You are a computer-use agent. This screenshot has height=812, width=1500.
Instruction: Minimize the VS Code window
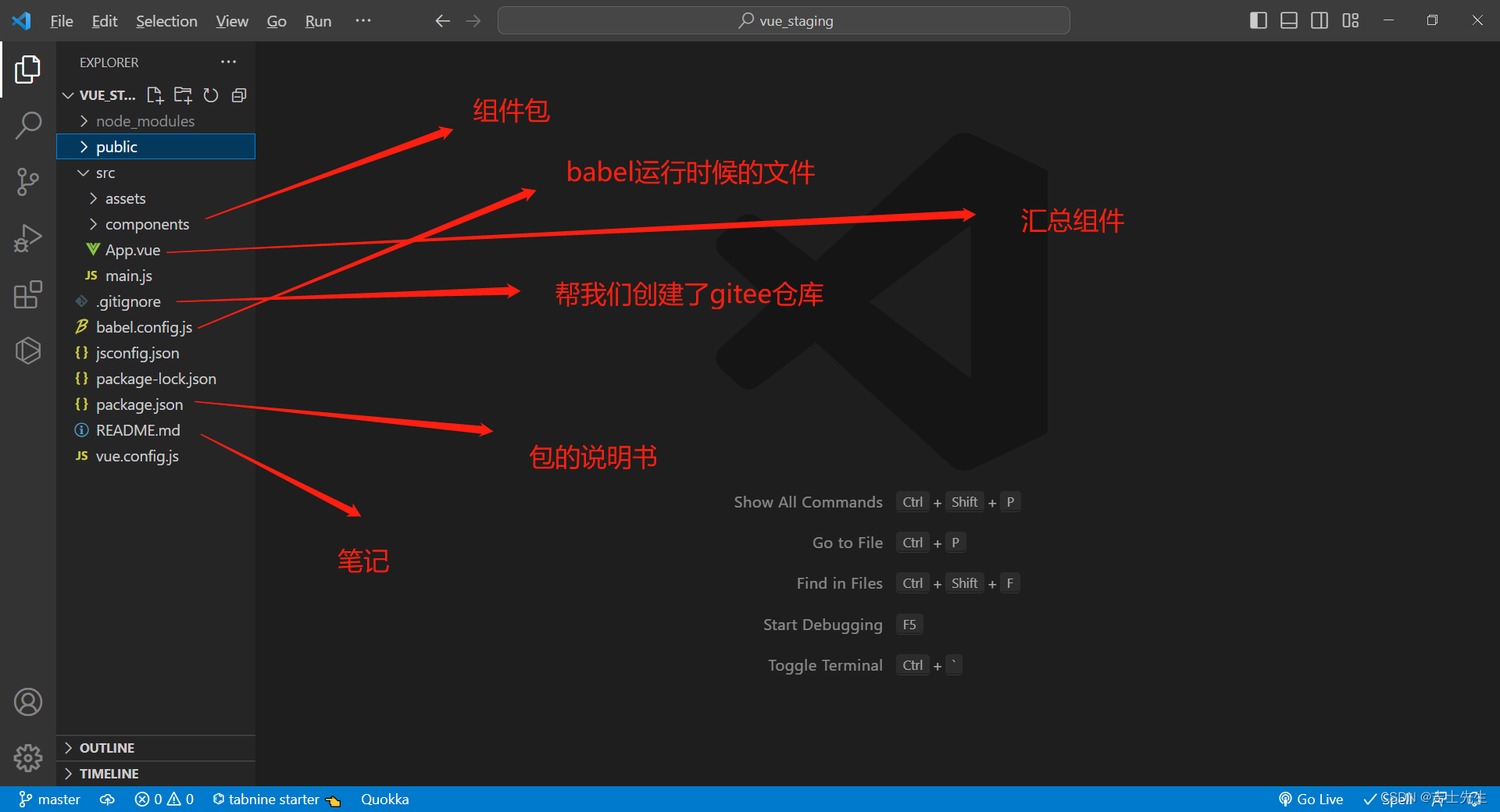pos(1388,20)
